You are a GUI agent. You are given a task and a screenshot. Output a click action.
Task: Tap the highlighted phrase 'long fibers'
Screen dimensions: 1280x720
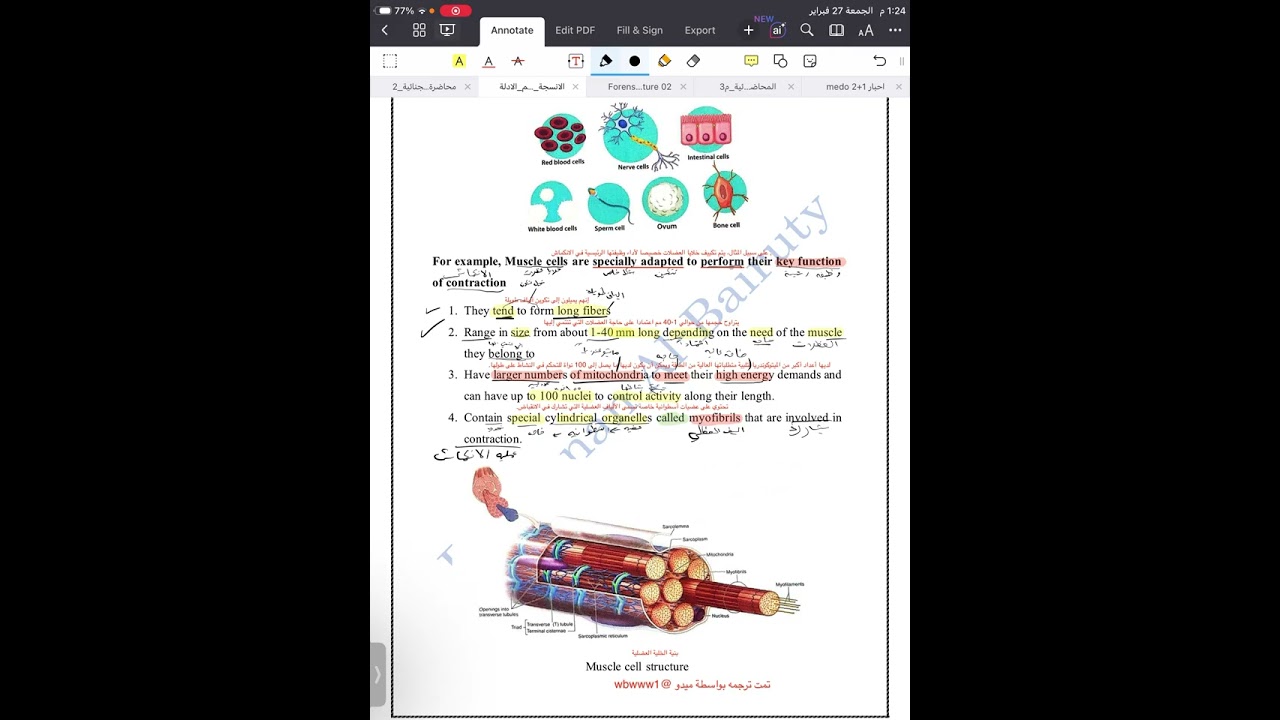click(583, 311)
